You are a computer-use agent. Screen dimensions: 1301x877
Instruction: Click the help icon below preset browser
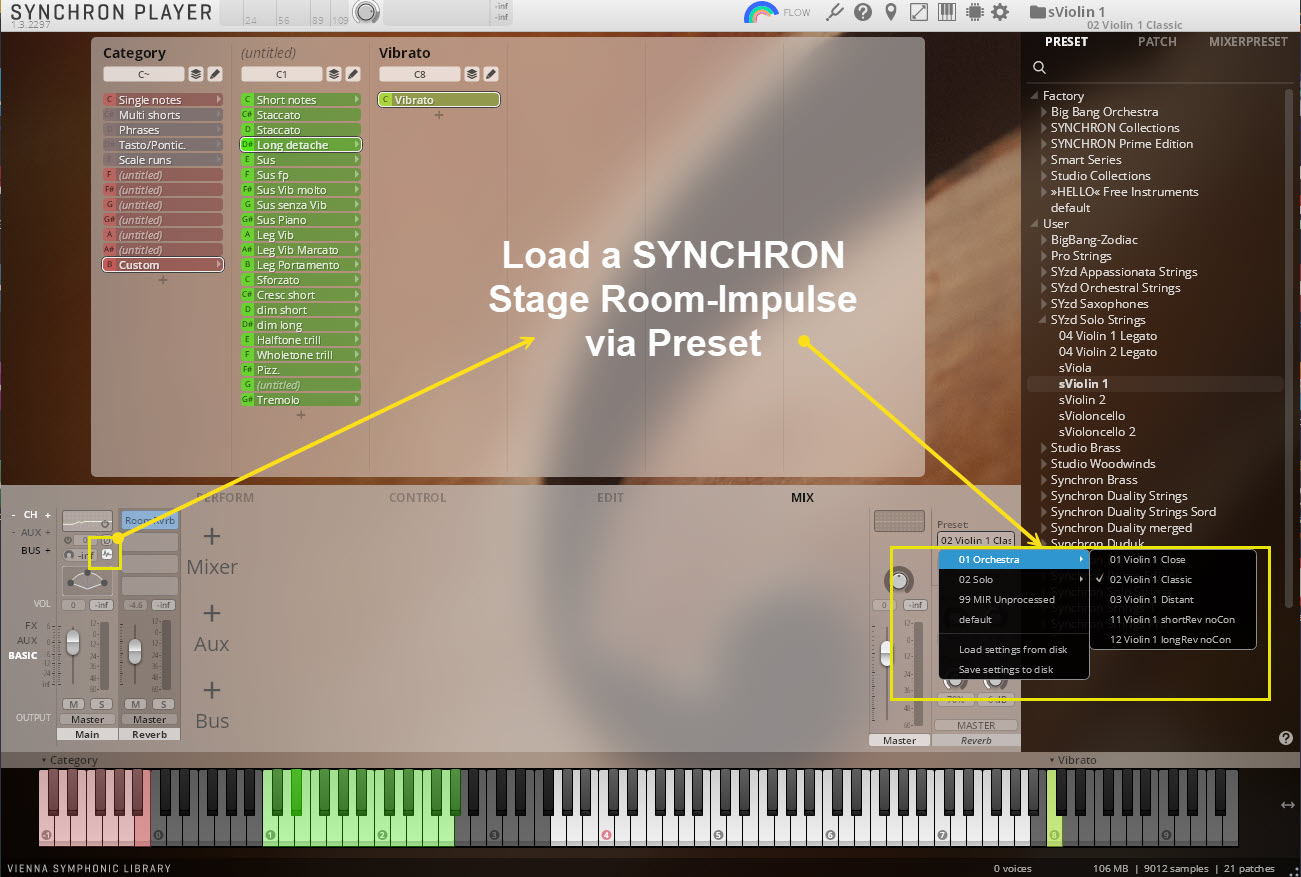click(x=1286, y=738)
